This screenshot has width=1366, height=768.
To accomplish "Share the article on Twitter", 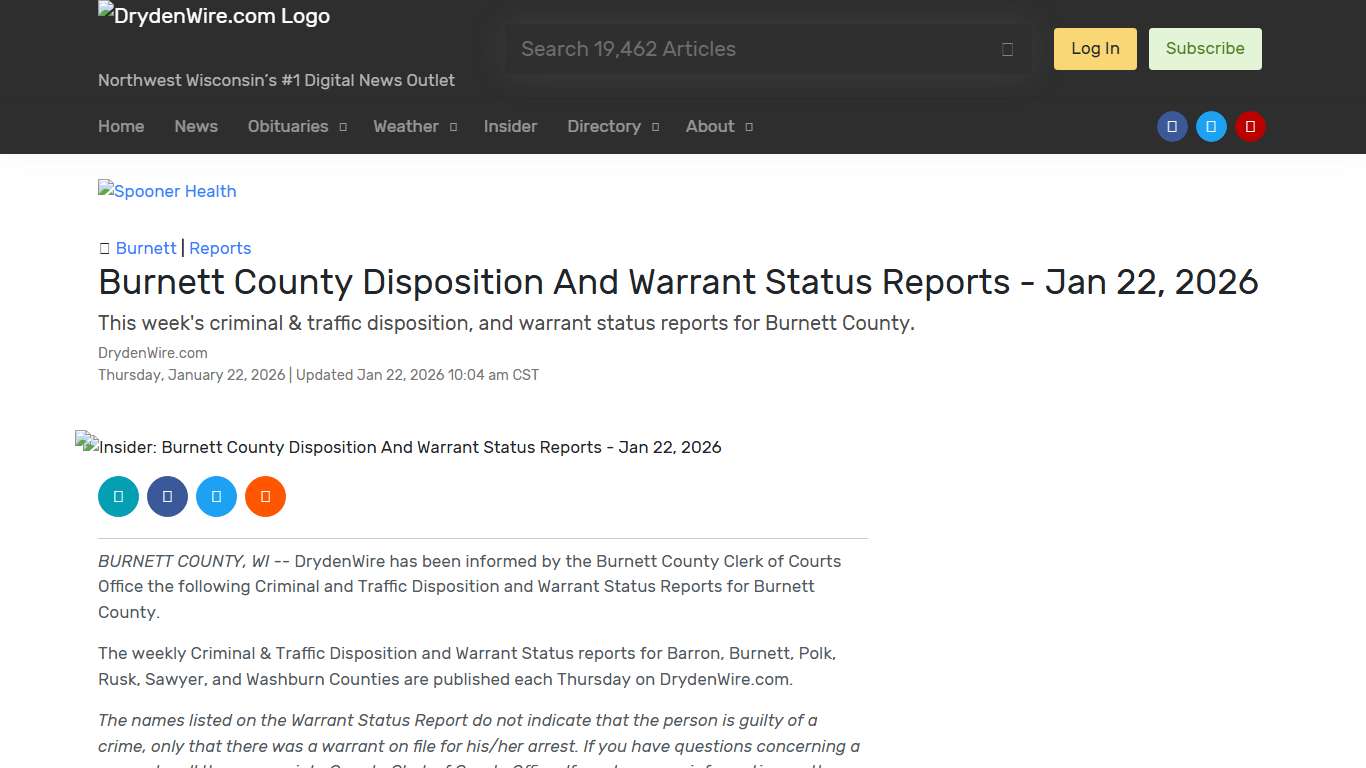I will point(216,496).
